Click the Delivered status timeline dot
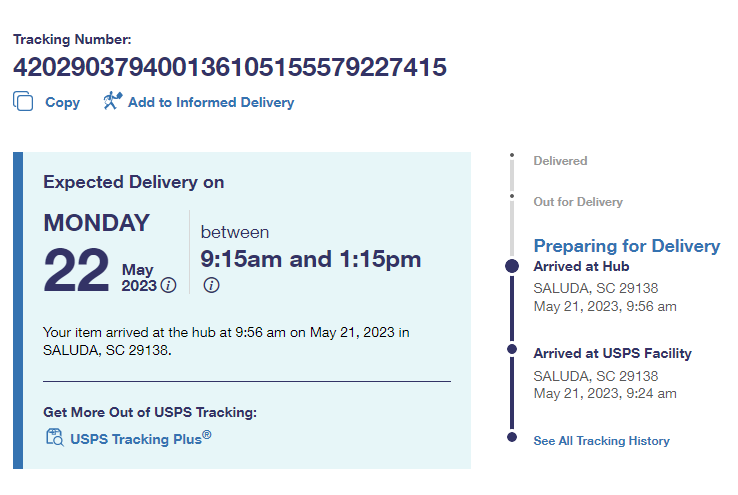The image size is (738, 495). pos(512,156)
